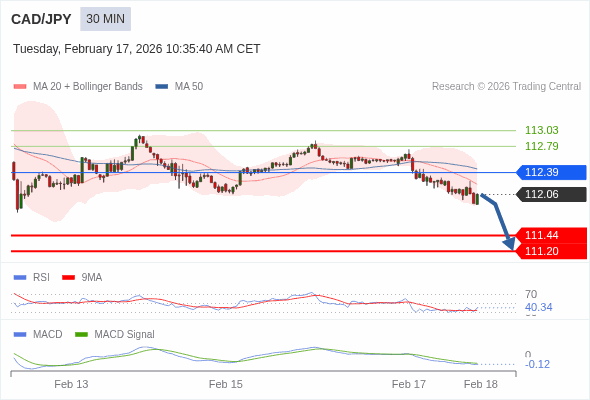Click the CAD/JPY pair title
The width and height of the screenshot is (590, 400).
(41, 19)
